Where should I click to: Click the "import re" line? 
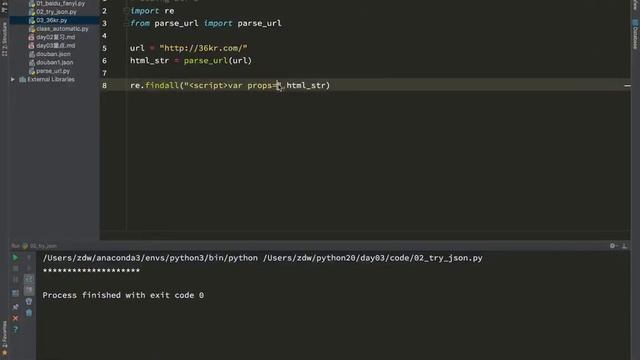[152, 11]
